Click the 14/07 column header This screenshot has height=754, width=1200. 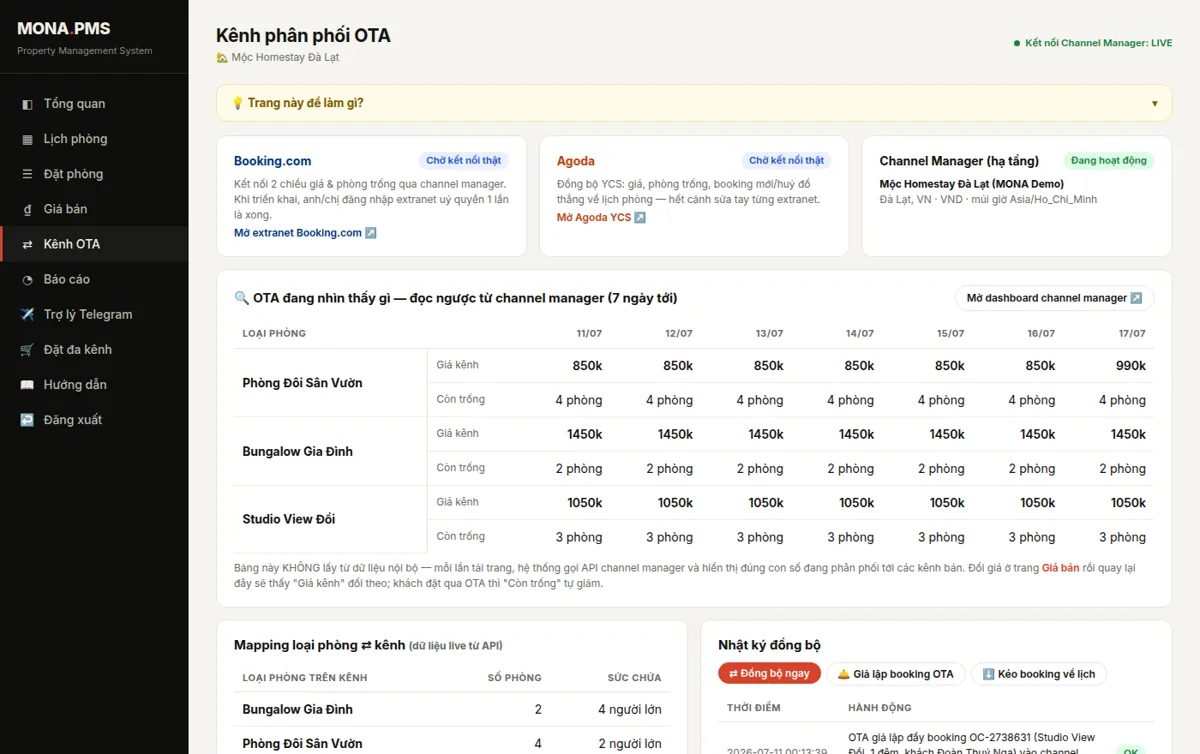[860, 333]
